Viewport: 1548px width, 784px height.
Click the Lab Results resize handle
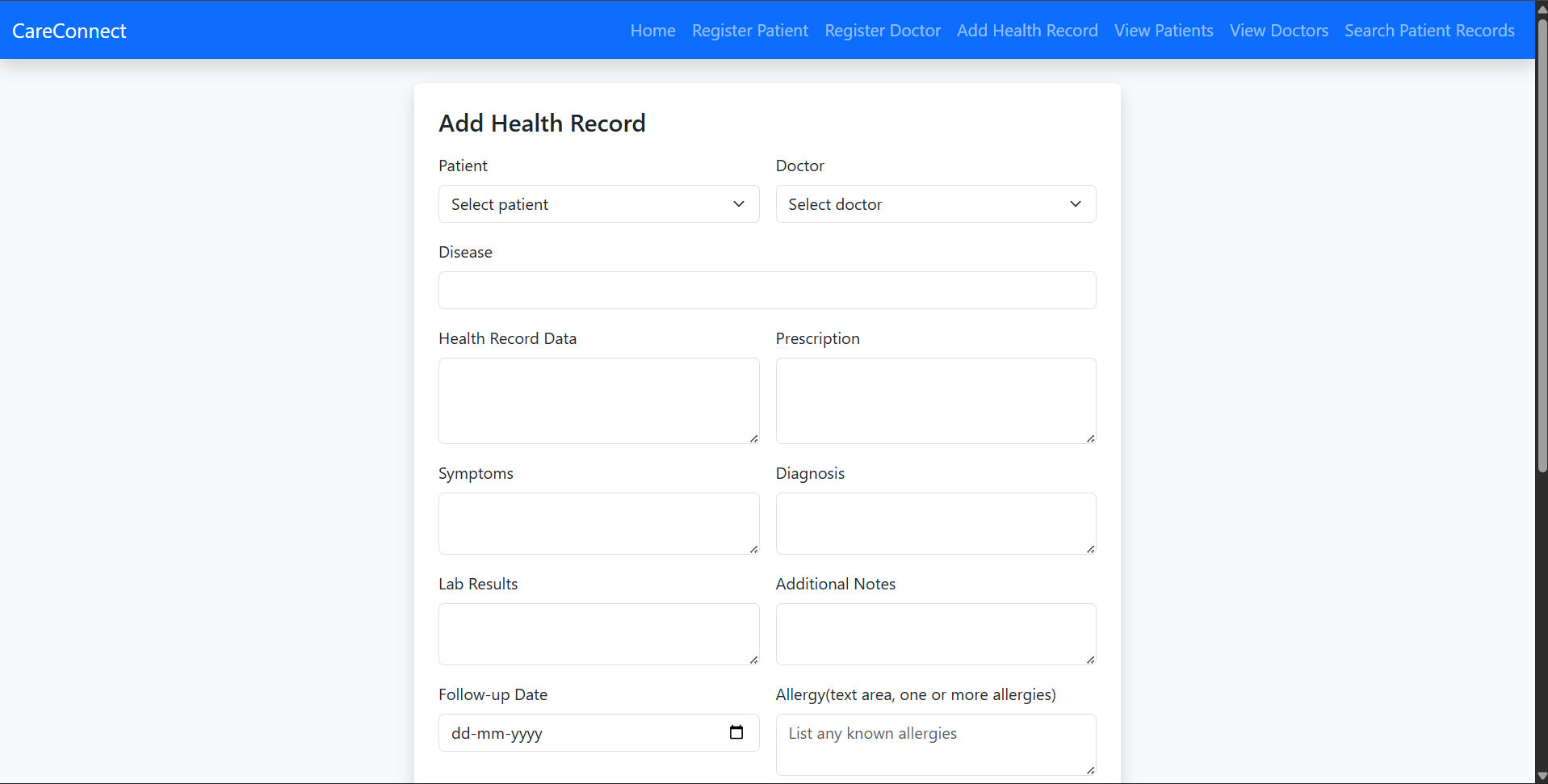click(753, 659)
